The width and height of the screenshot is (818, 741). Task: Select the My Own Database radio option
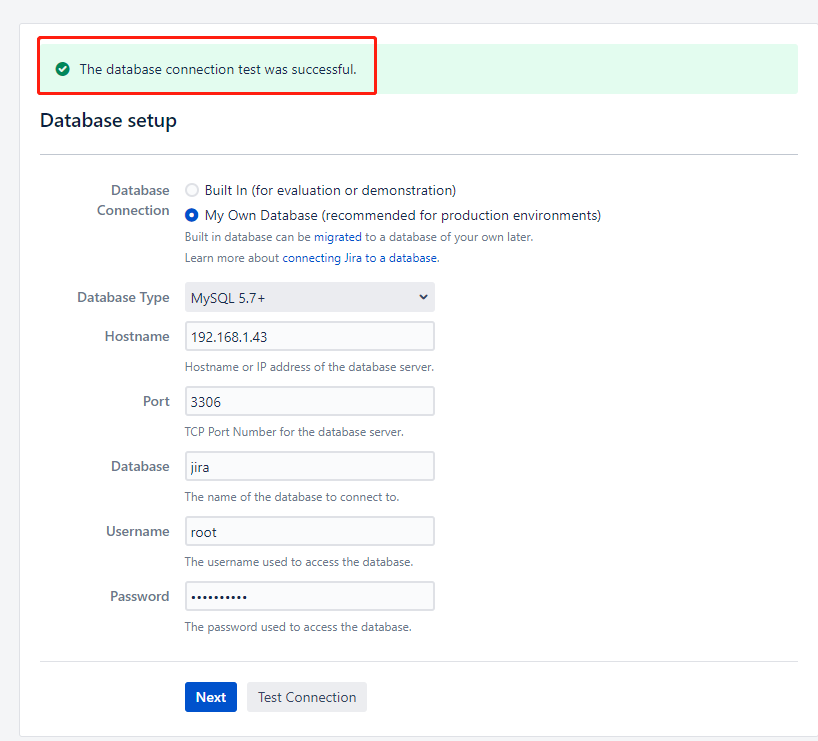(x=191, y=214)
